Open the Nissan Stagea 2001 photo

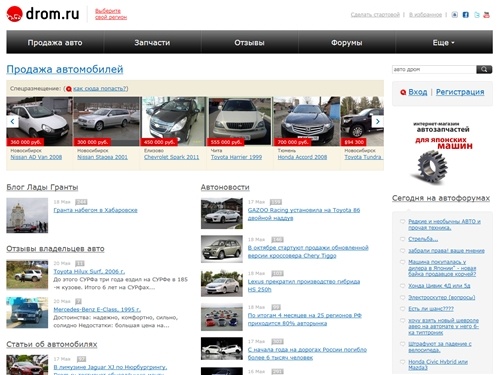point(106,121)
